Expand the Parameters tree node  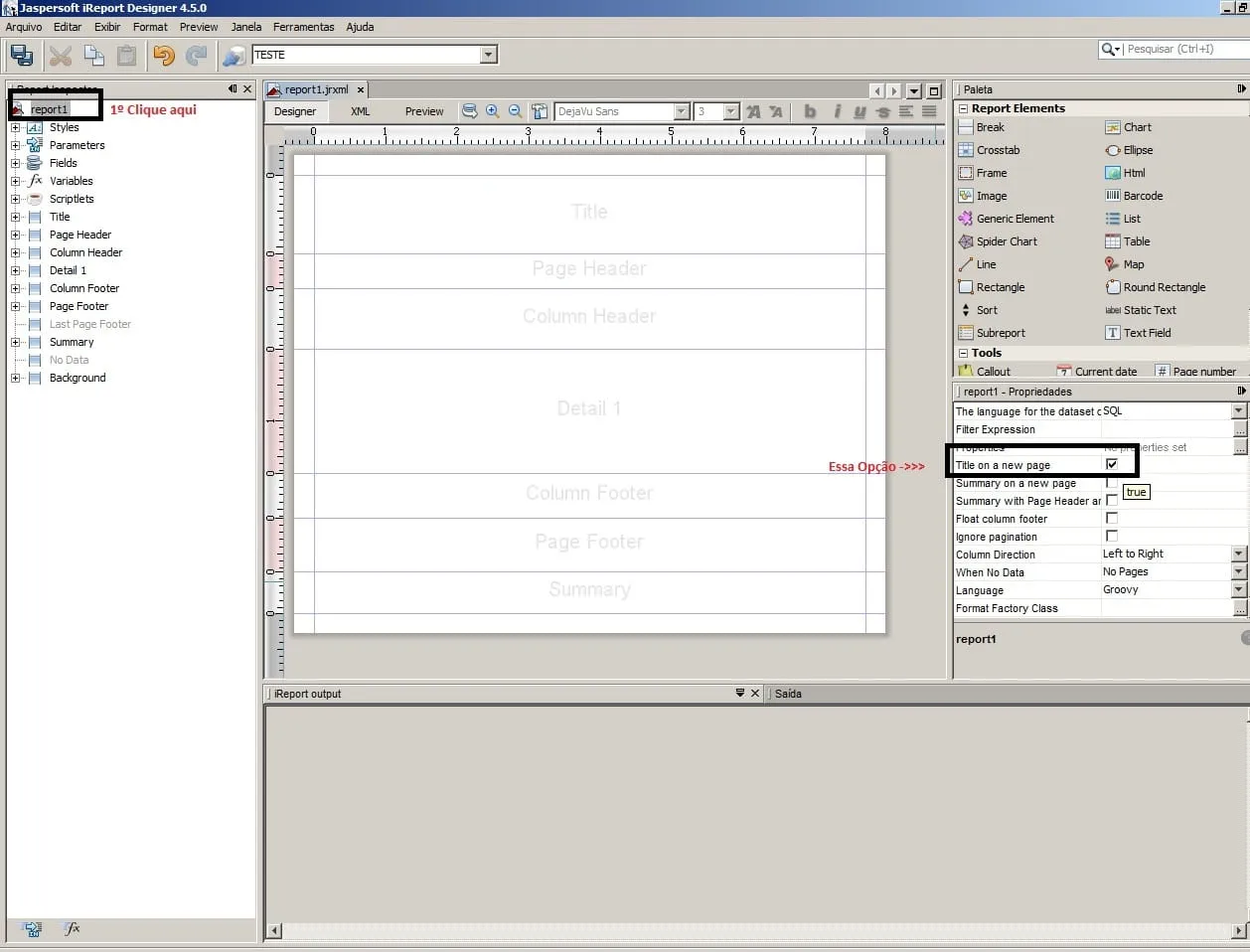[x=15, y=145]
